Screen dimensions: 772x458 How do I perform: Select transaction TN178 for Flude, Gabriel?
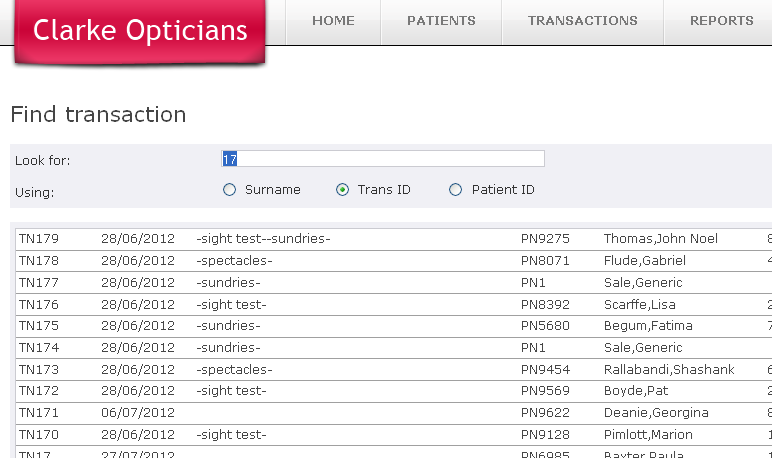click(x=39, y=261)
